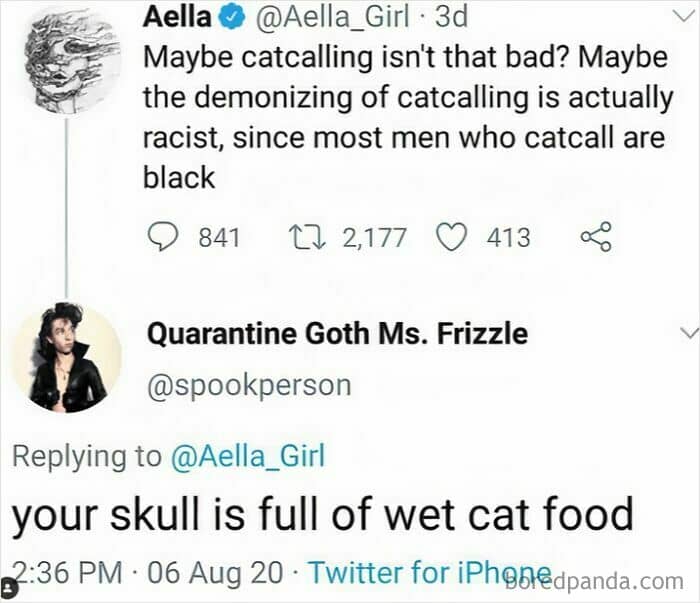The width and height of the screenshot is (700, 603).
Task: Click the 413 likes count
Action: coord(508,237)
